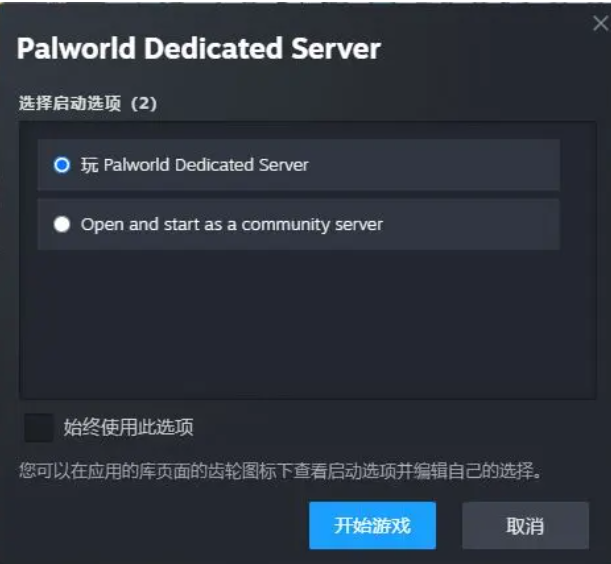Click the 选择启动选项 (2) heading
The image size is (611, 564).
tap(88, 103)
